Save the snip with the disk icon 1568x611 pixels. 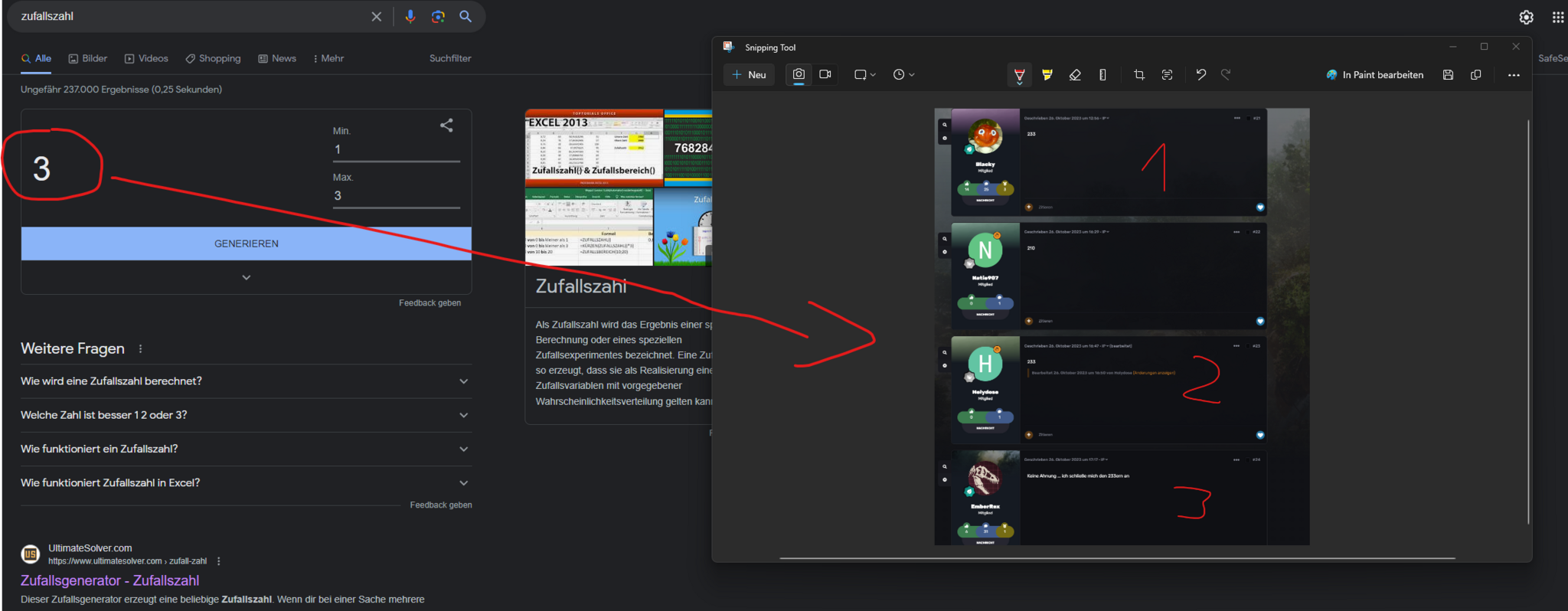[x=1448, y=75]
